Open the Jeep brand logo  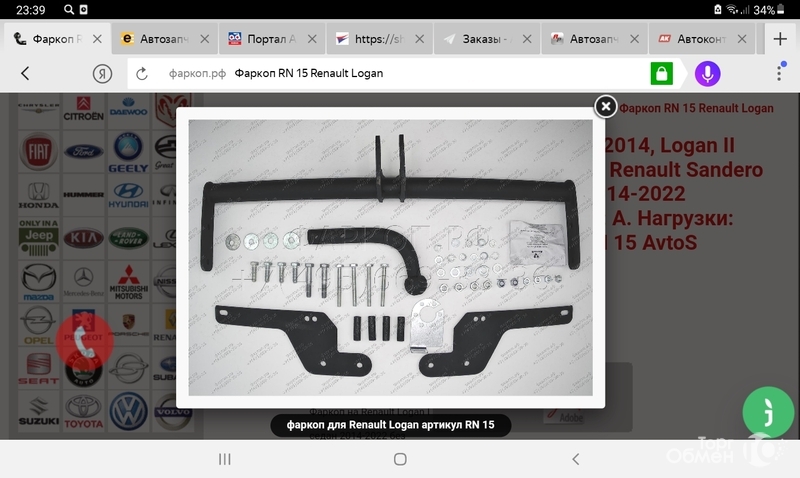pyautogui.click(x=38, y=238)
